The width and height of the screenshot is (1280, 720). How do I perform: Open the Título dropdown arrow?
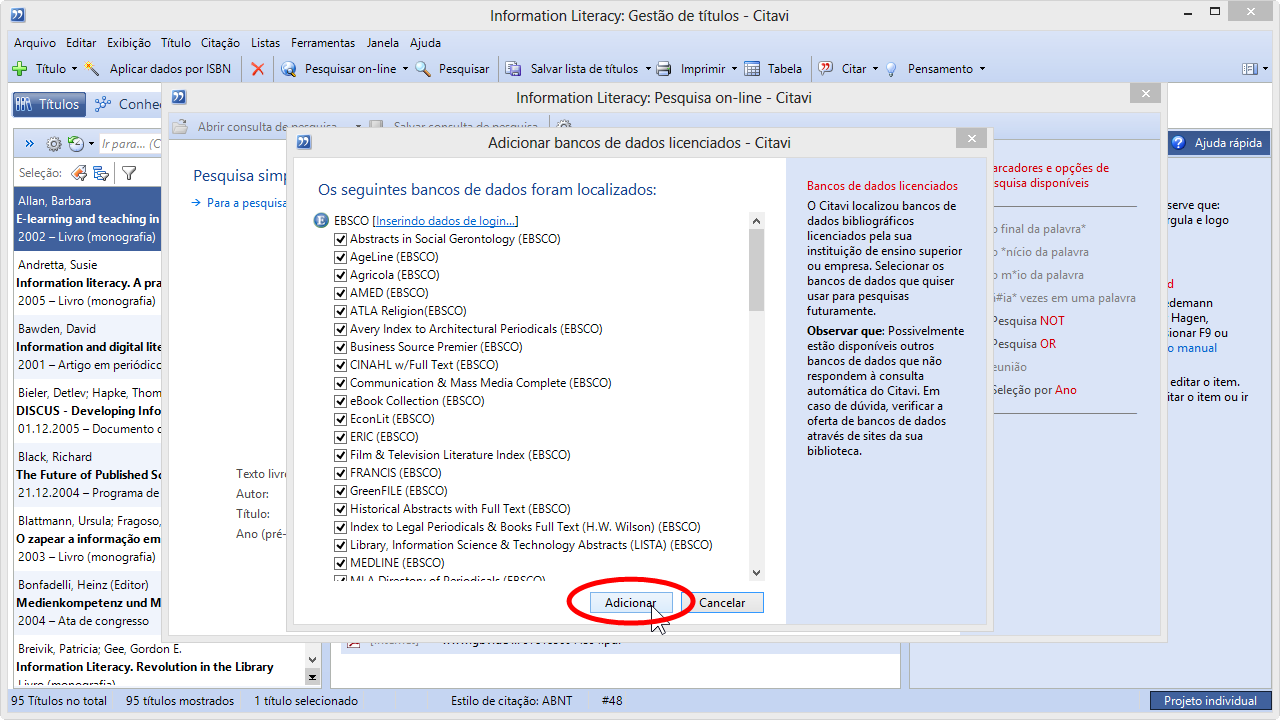[74, 69]
